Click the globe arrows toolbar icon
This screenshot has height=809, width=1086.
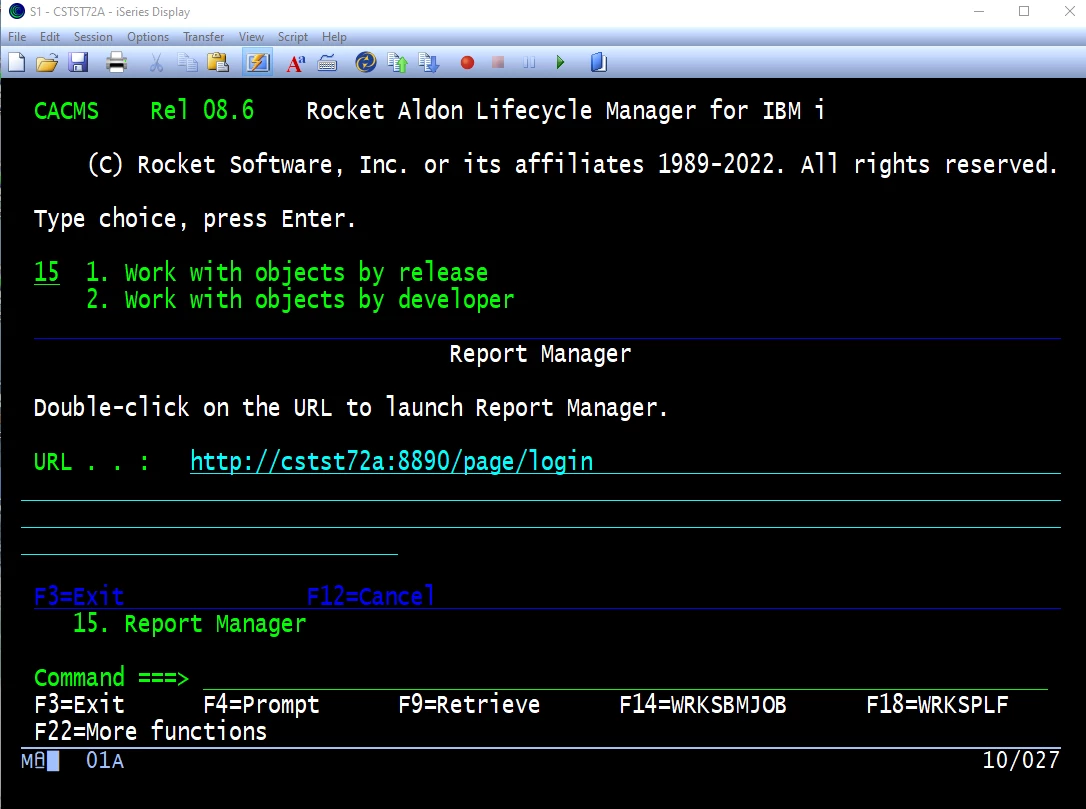pos(366,63)
